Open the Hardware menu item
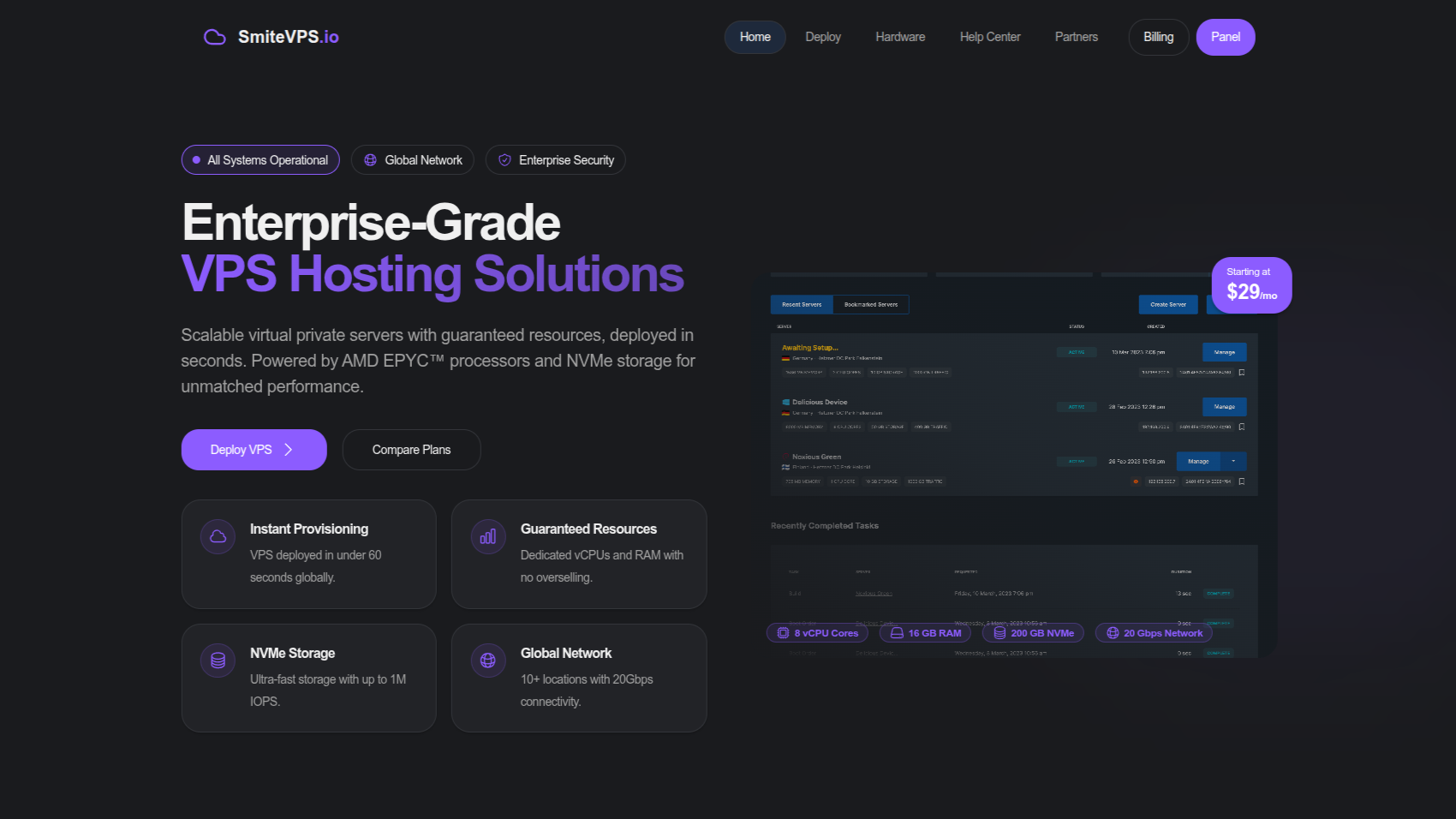This screenshot has width=1456, height=819. pyautogui.click(x=900, y=37)
